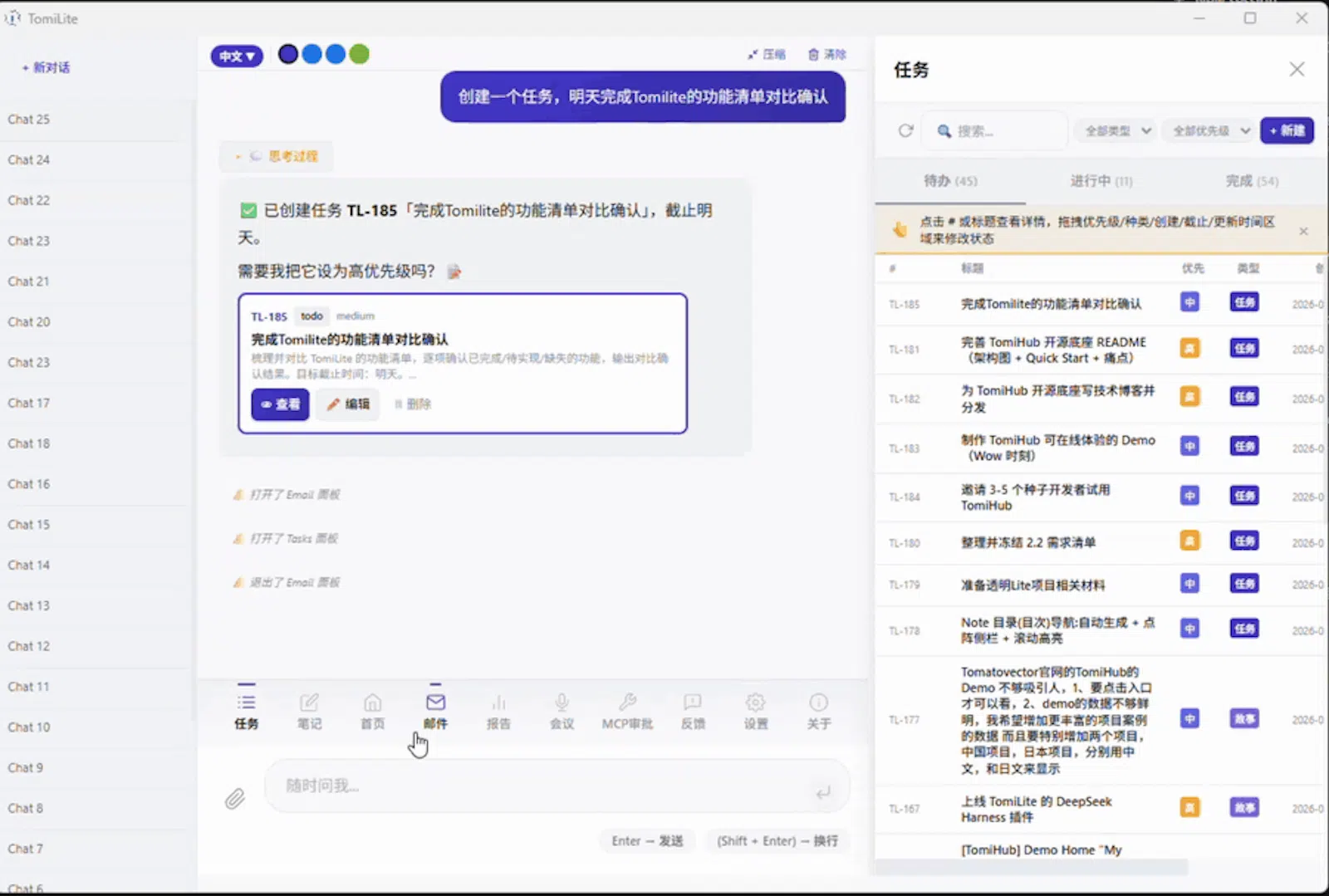The image size is (1329, 896).
Task: Click the TomiLite app logo icon
Action: [13, 17]
